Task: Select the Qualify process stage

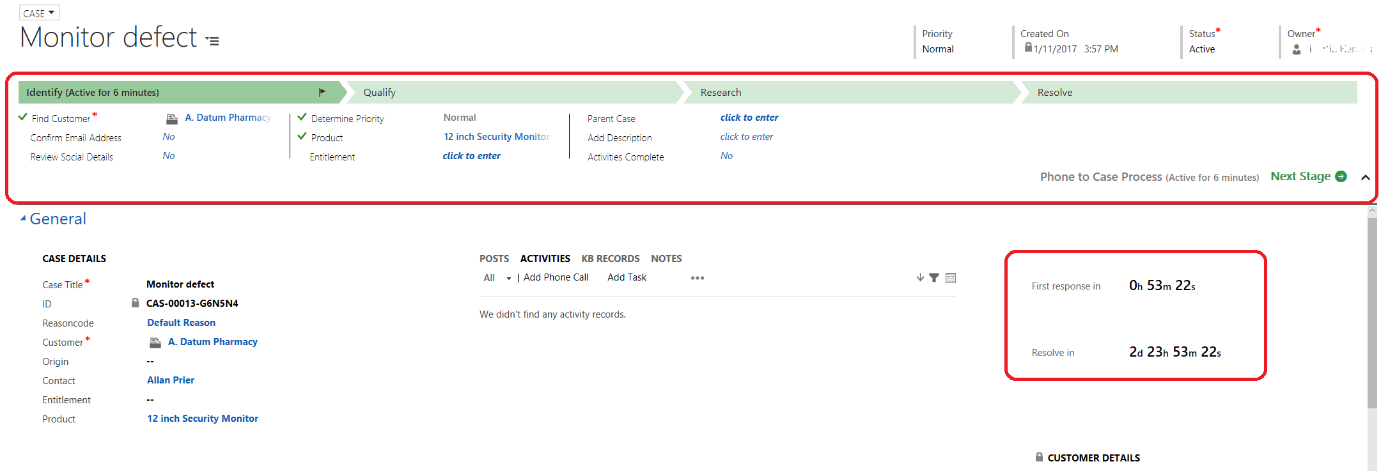Action: click(x=380, y=92)
